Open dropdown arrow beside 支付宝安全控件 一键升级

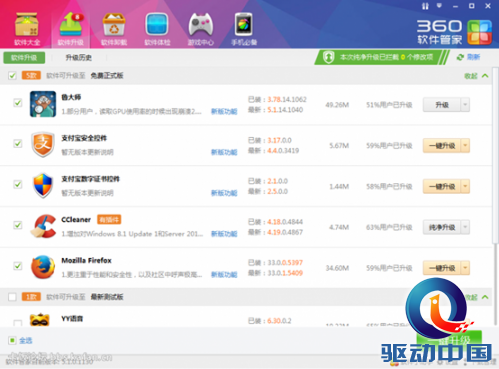(x=465, y=146)
